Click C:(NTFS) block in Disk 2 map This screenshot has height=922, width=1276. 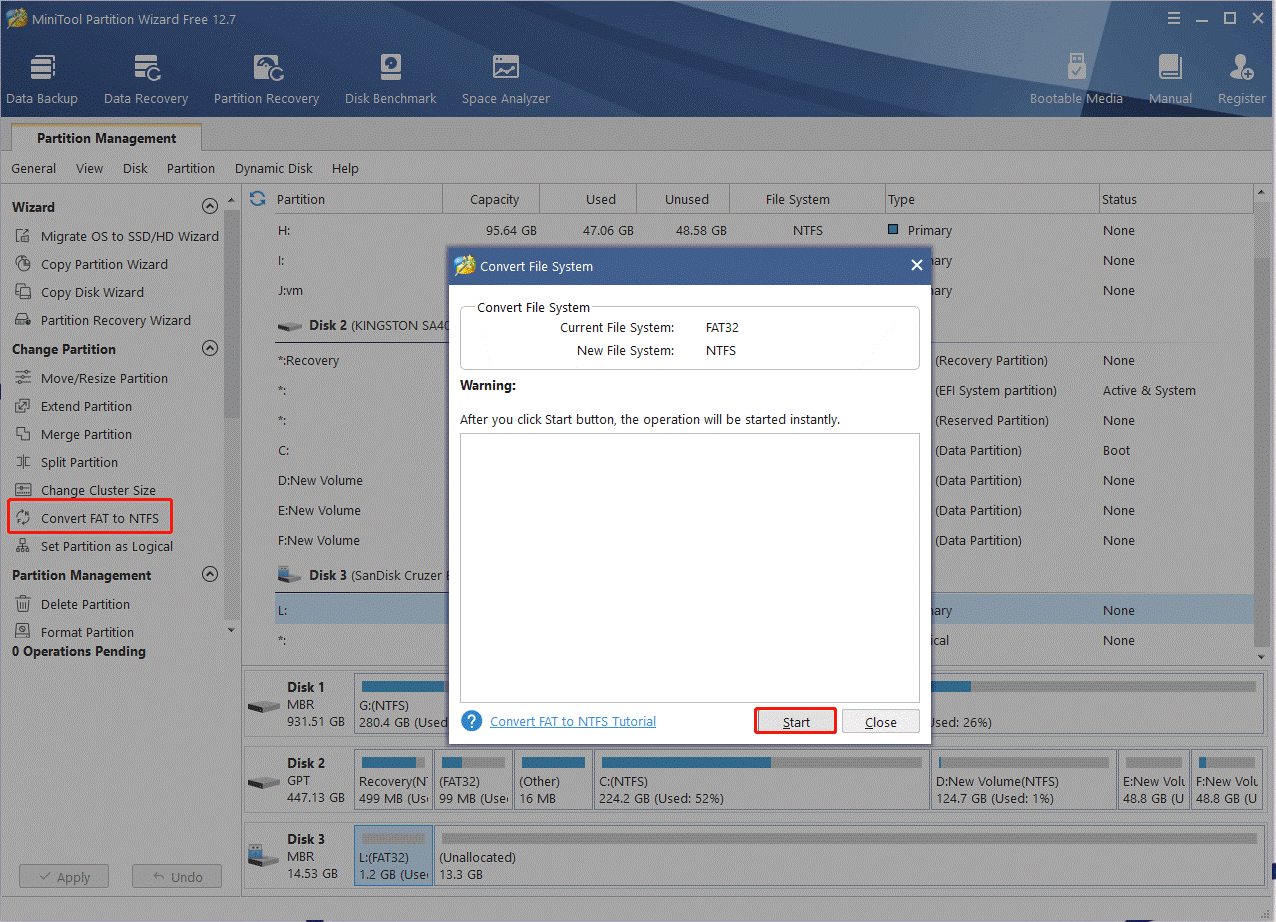point(762,779)
